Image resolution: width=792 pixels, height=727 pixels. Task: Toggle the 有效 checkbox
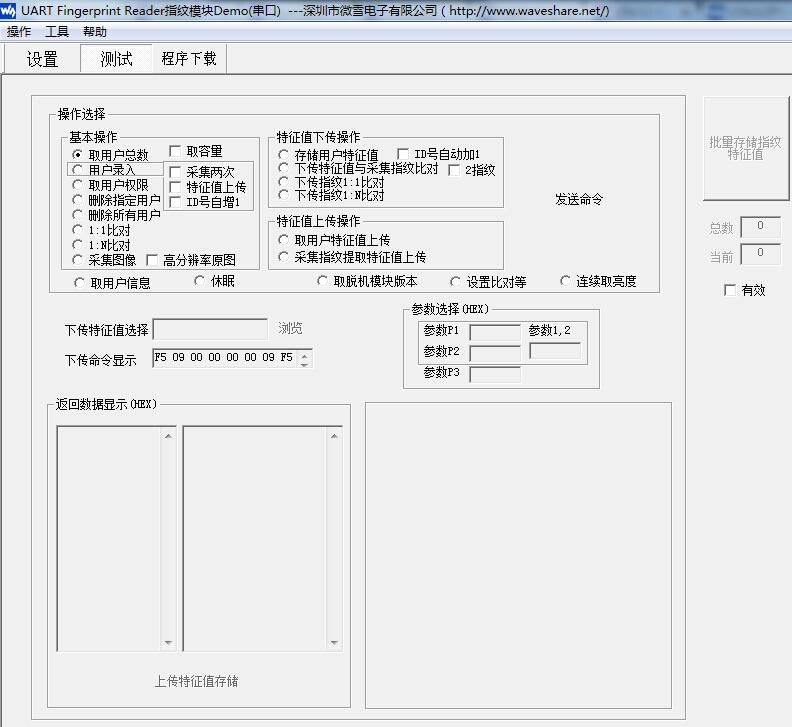point(729,290)
